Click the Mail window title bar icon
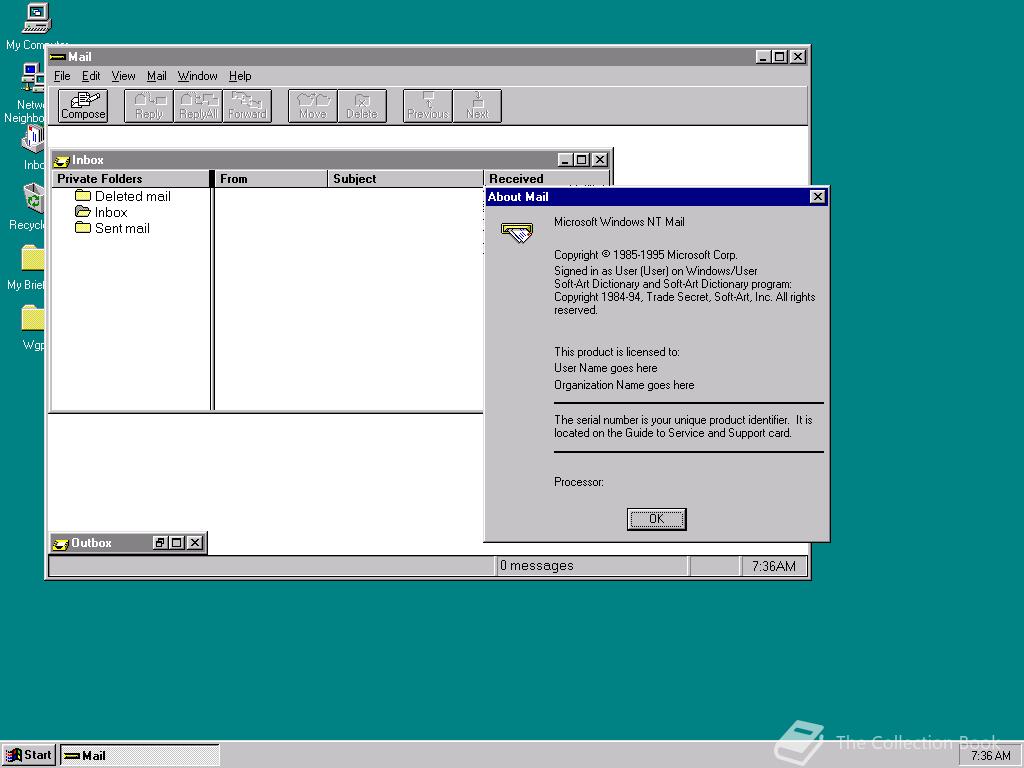Image resolution: width=1024 pixels, height=768 pixels. pos(58,57)
